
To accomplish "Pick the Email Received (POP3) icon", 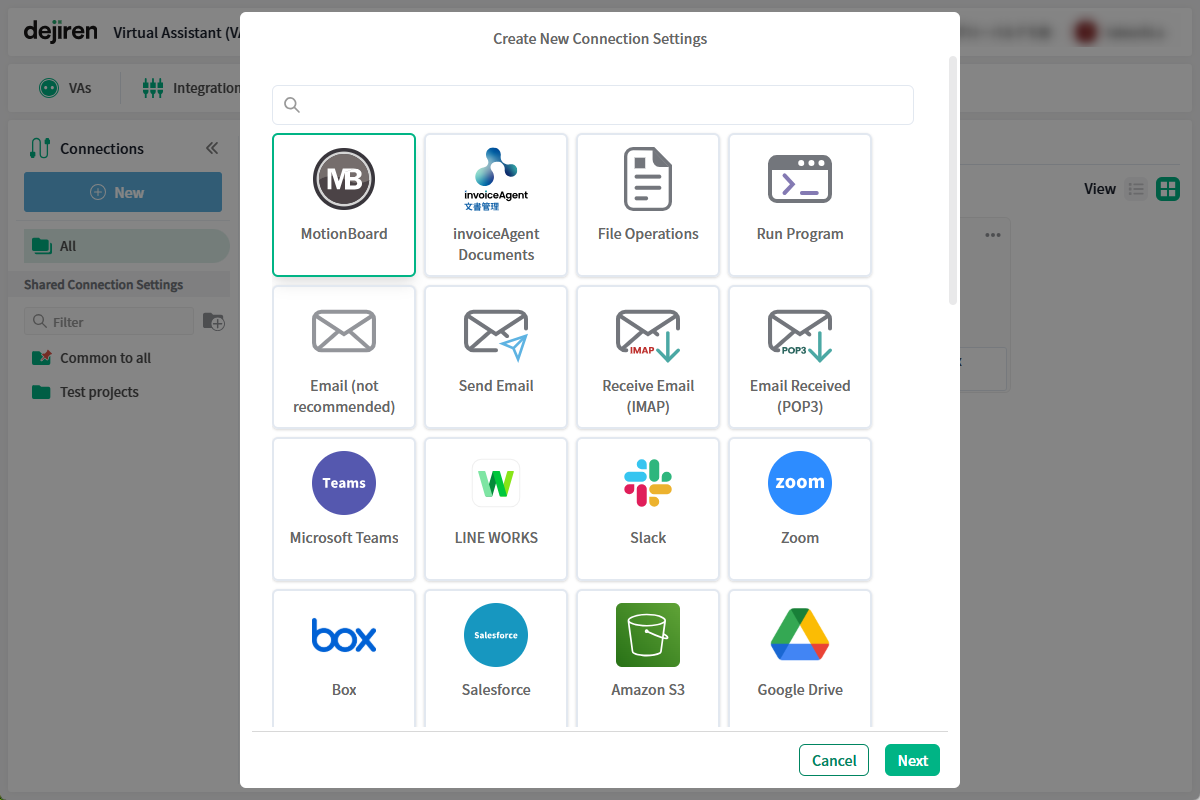I will 800,334.
